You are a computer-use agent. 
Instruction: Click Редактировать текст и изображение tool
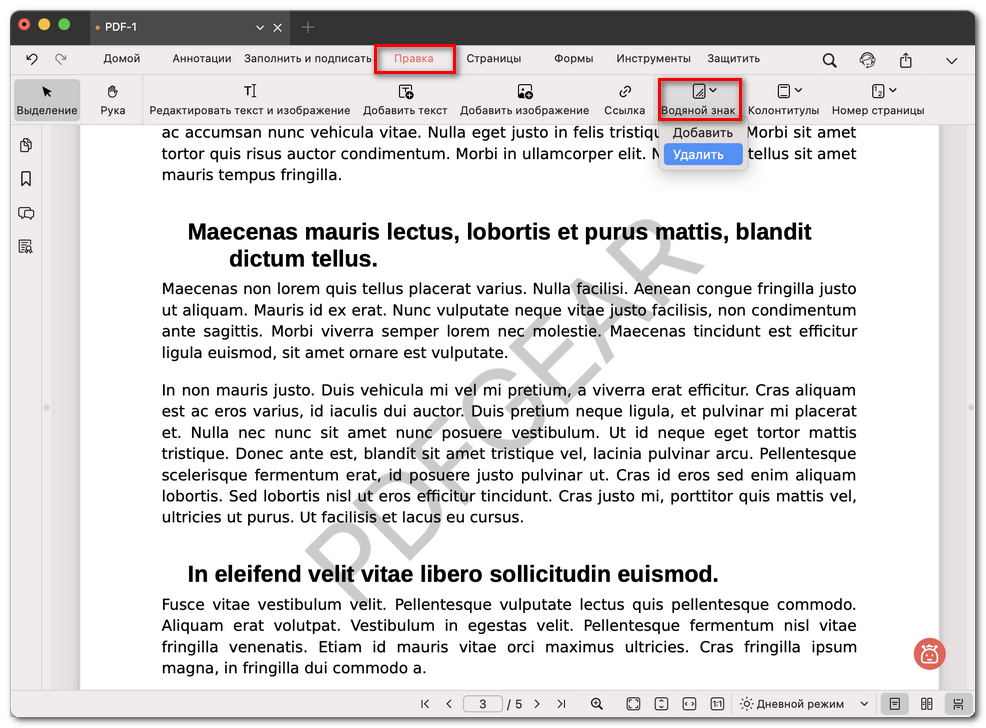click(x=250, y=99)
